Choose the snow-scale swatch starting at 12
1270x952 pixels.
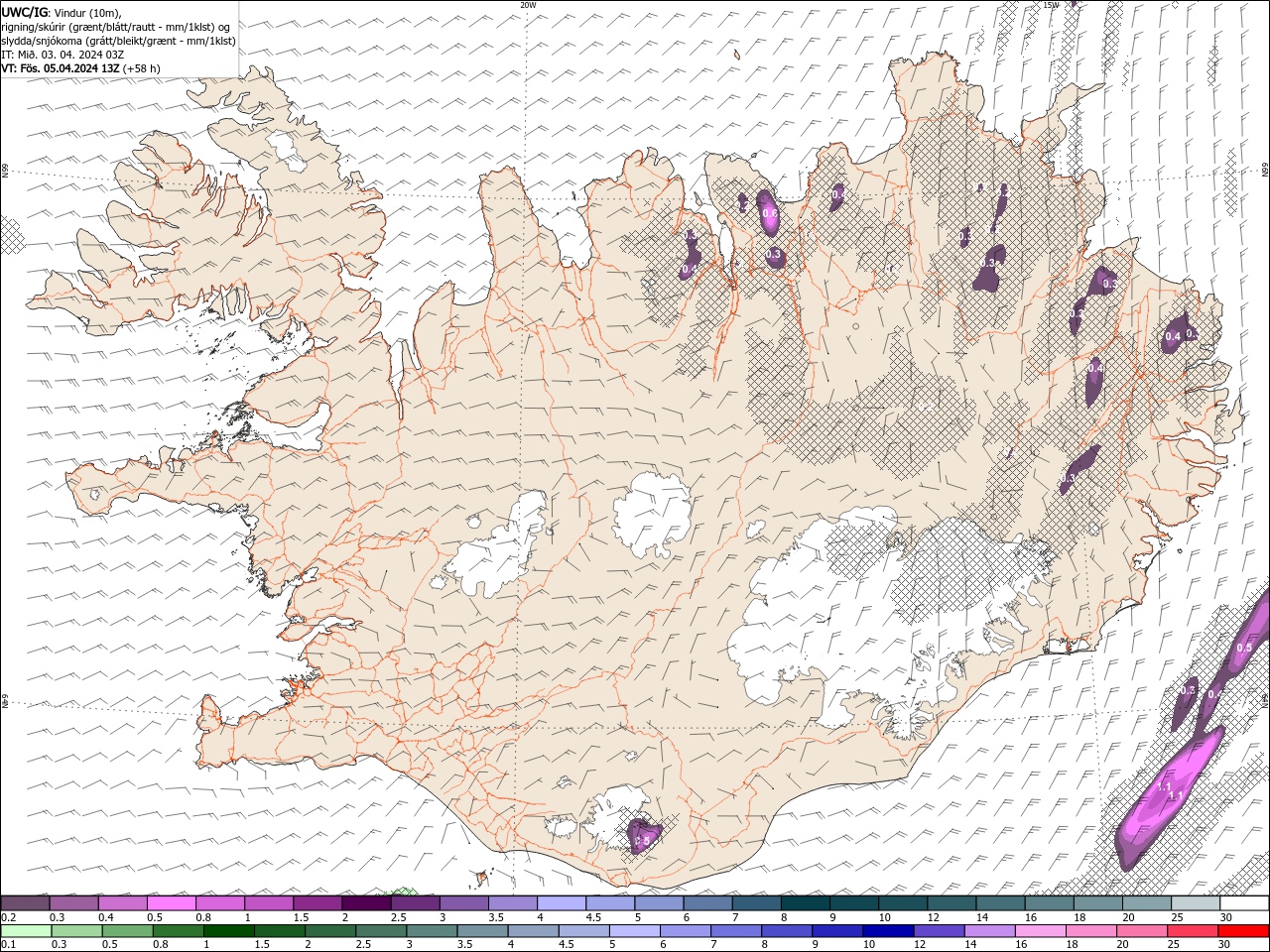tap(950, 903)
